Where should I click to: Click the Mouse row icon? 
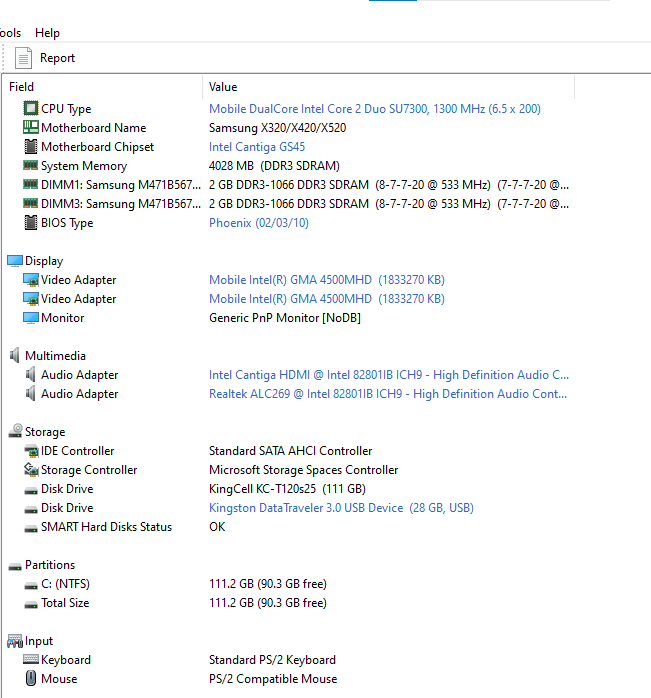click(31, 678)
